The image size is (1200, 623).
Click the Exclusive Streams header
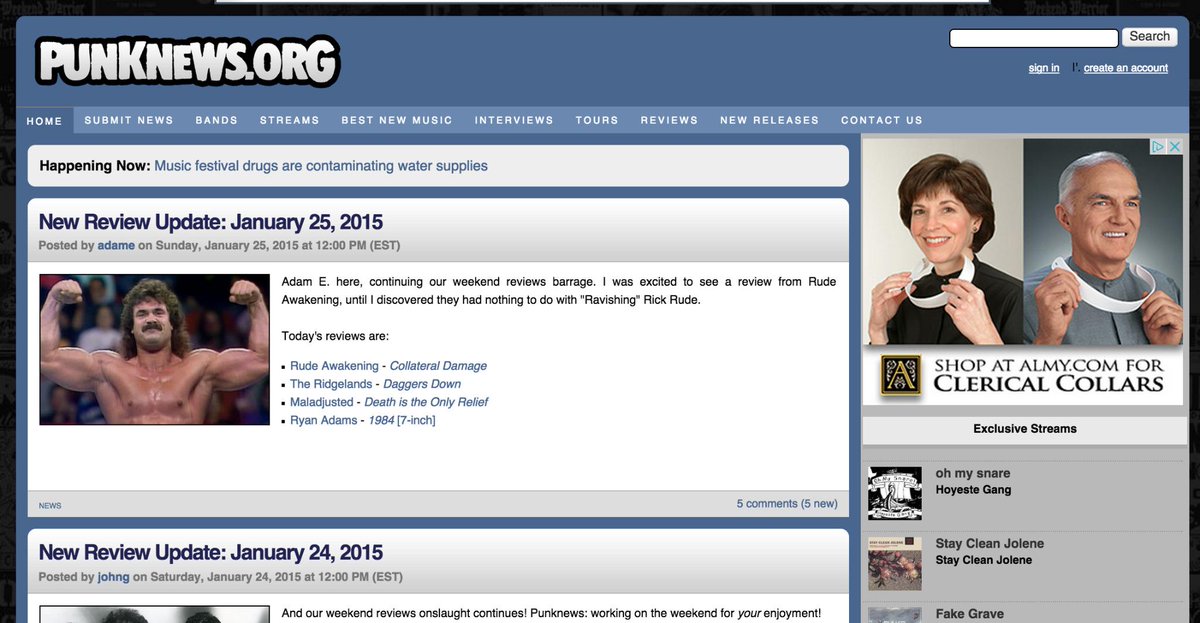point(1025,429)
